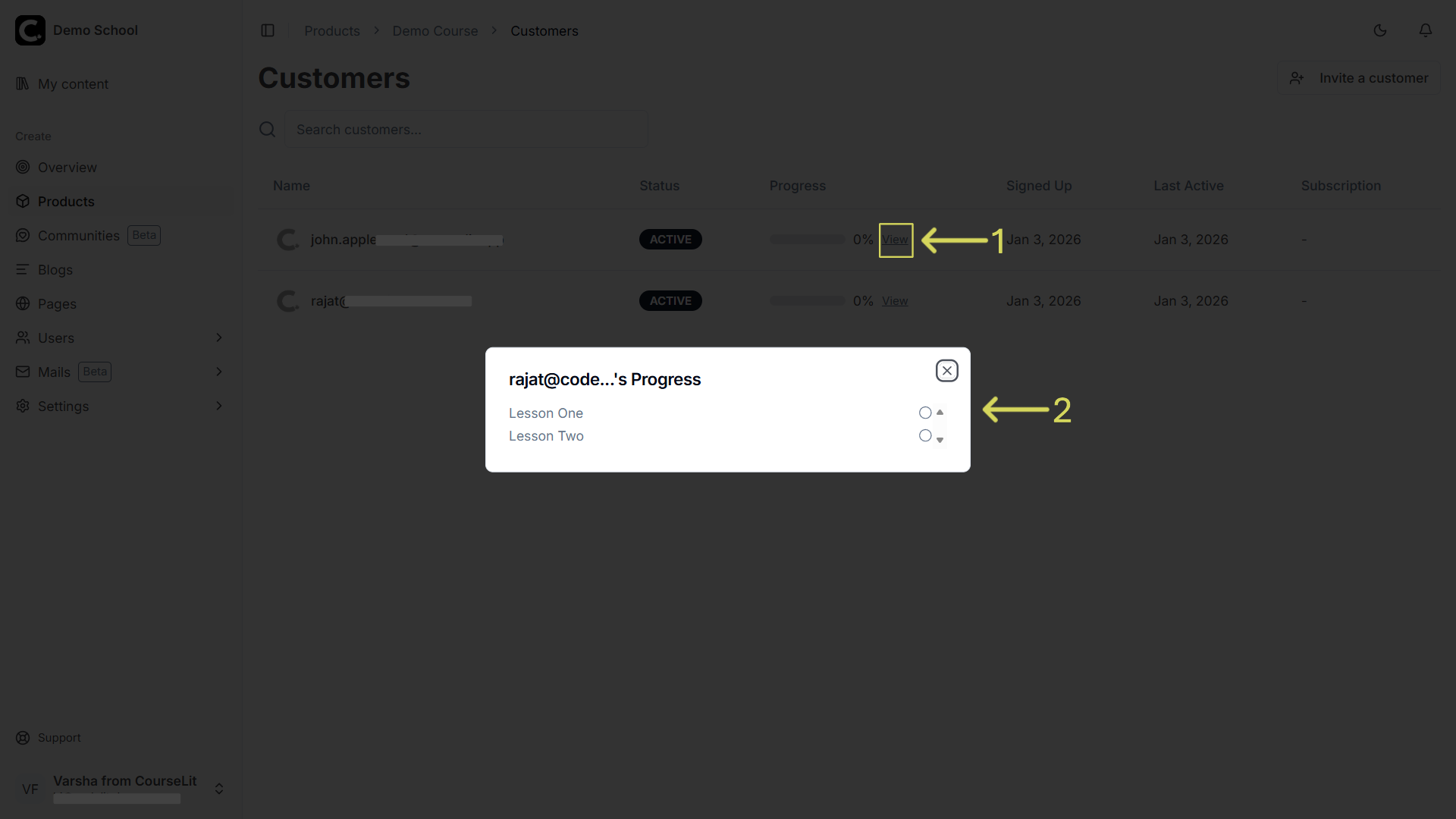Viewport: 1456px width, 819px height.
Task: Select the Overview icon in sidebar
Action: [x=22, y=167]
